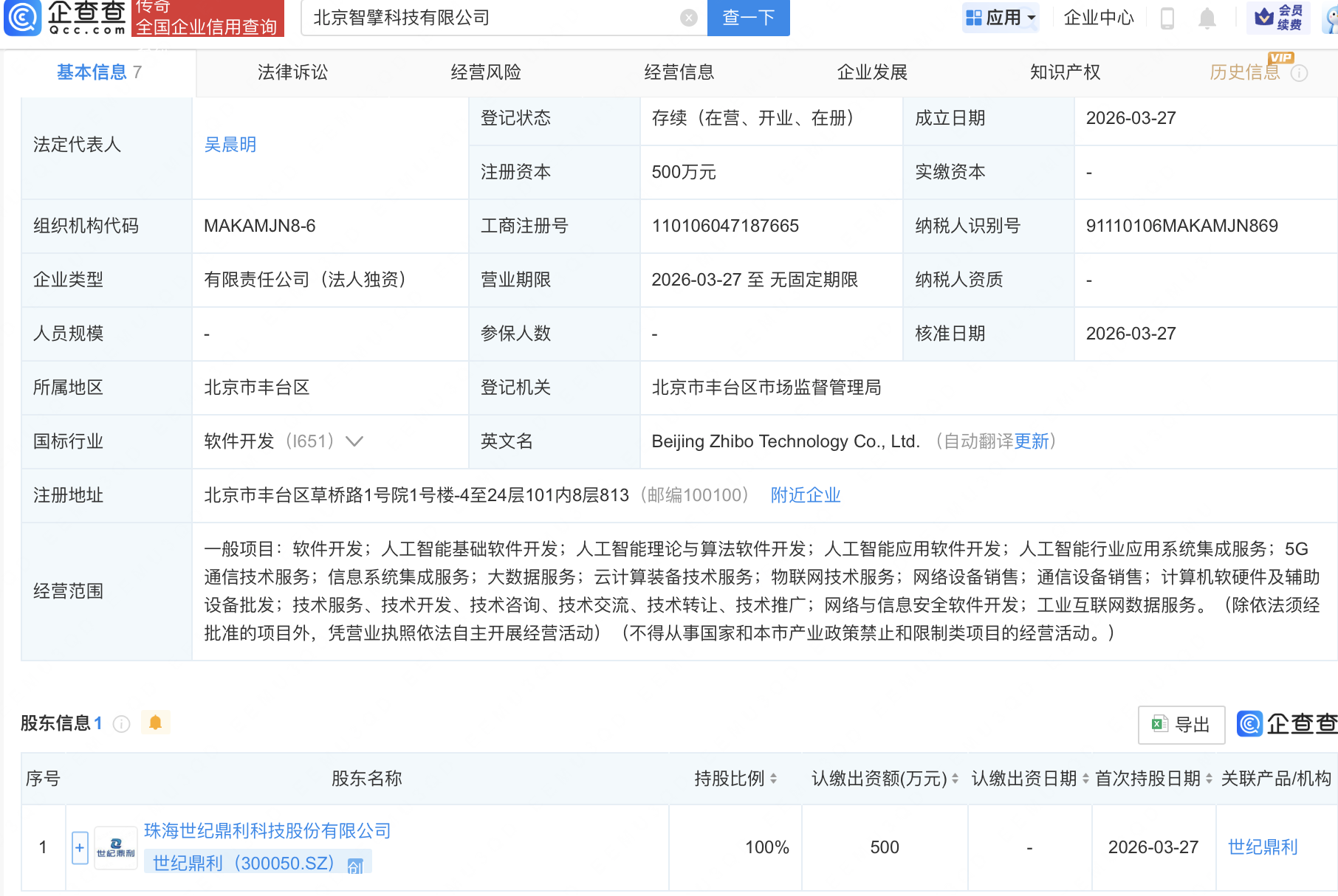The height and width of the screenshot is (896, 1338).
Task: Expand 软件开发 (I651) industry chevron
Action: pos(355,441)
